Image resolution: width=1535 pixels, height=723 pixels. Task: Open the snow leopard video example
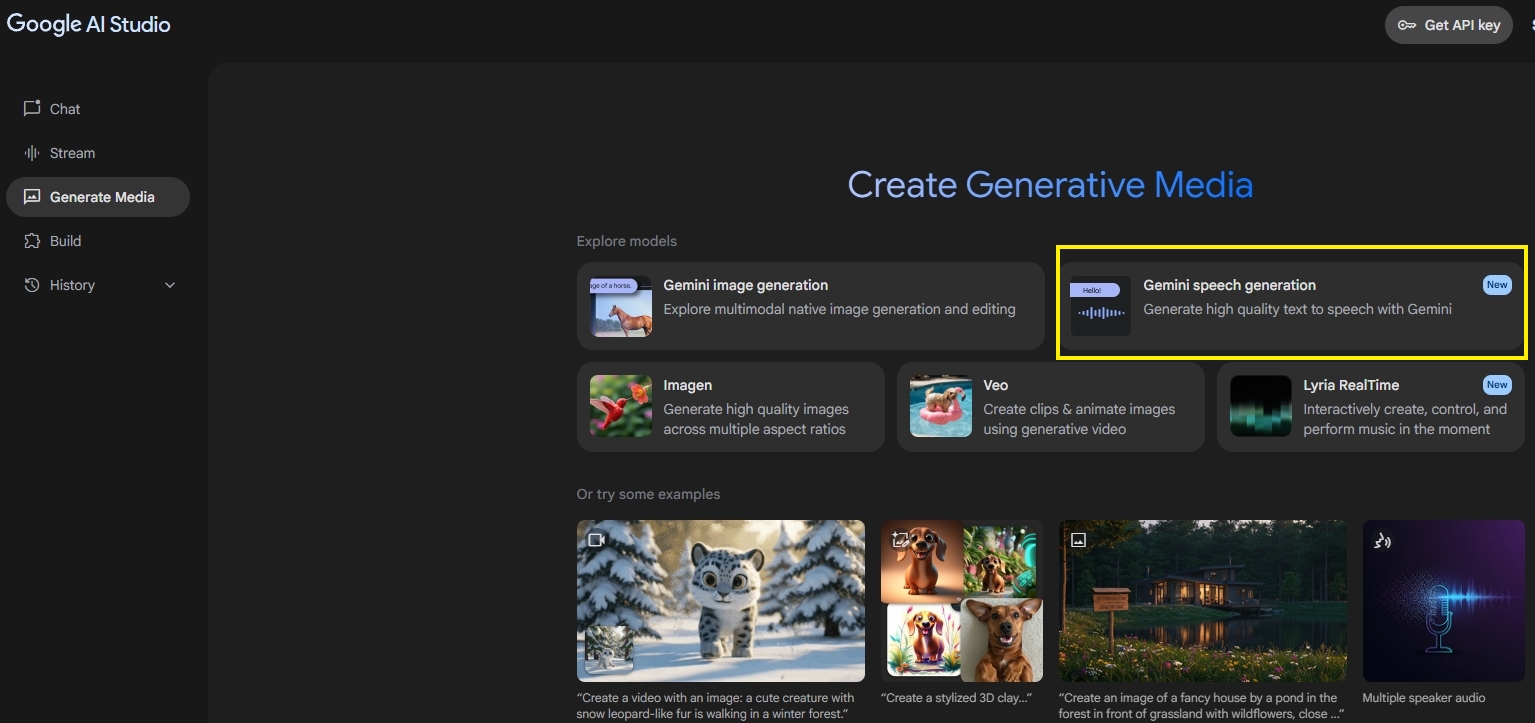pyautogui.click(x=721, y=601)
